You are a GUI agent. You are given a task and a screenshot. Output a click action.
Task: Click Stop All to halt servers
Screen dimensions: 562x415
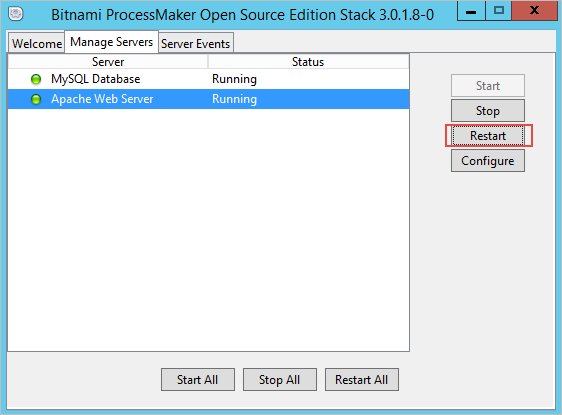point(280,380)
